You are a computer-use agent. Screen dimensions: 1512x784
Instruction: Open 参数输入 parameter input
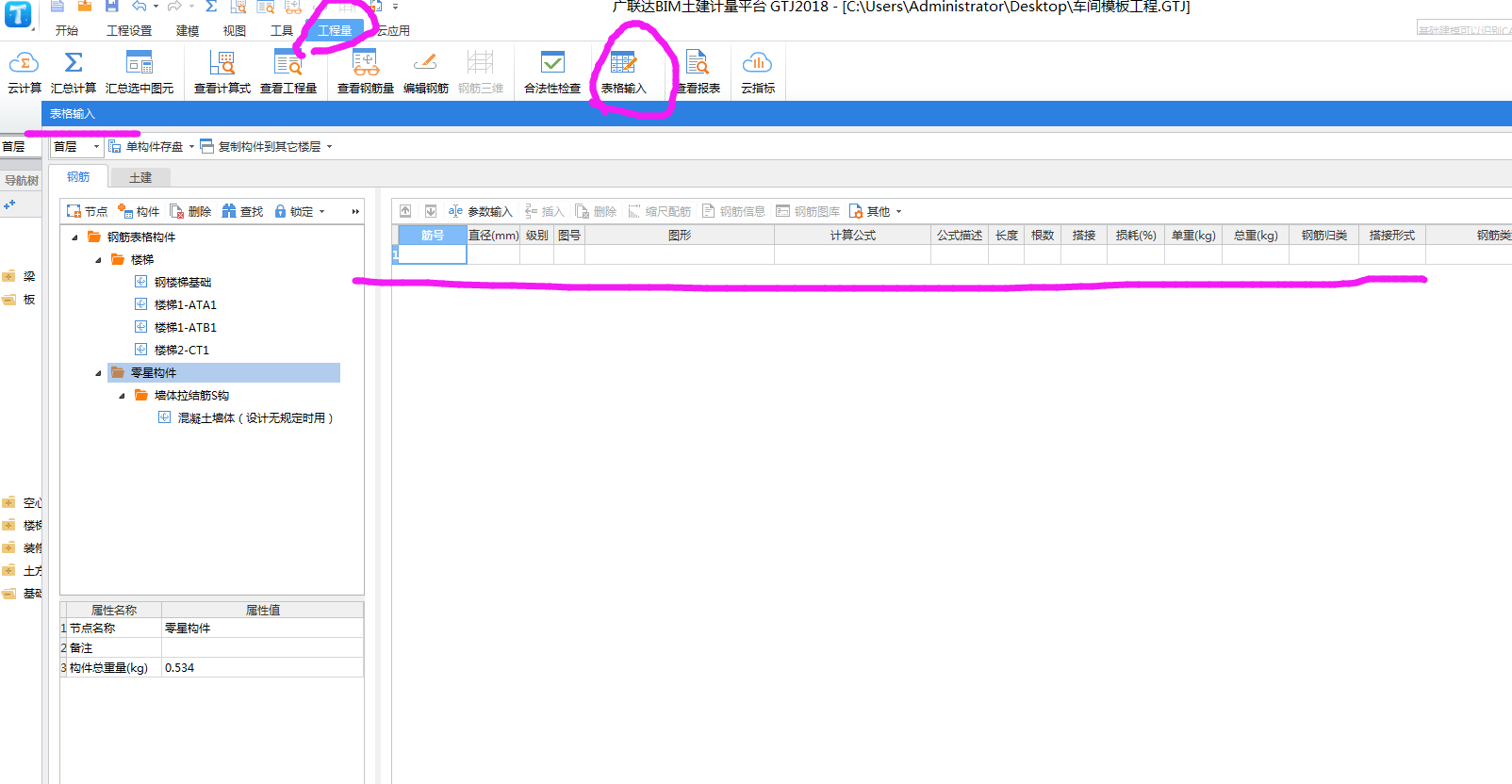click(x=480, y=212)
